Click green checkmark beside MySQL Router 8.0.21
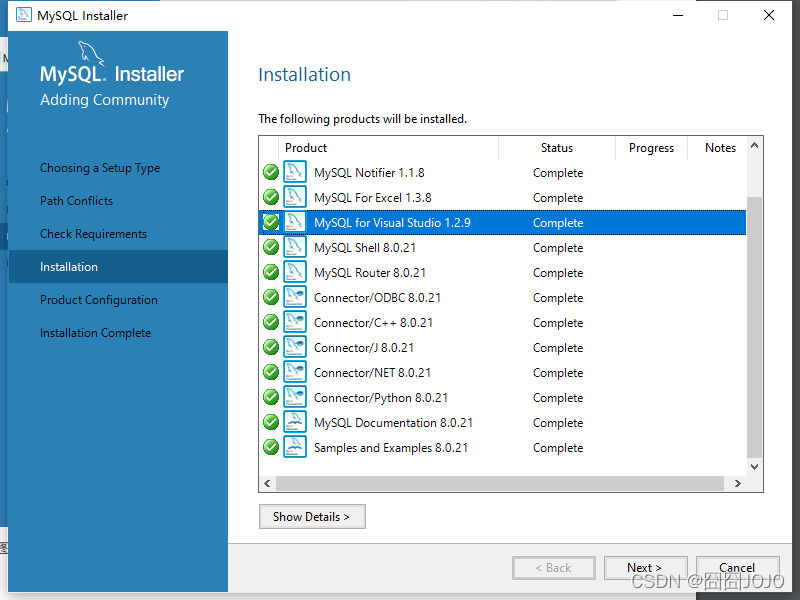This screenshot has height=600, width=800. (271, 272)
